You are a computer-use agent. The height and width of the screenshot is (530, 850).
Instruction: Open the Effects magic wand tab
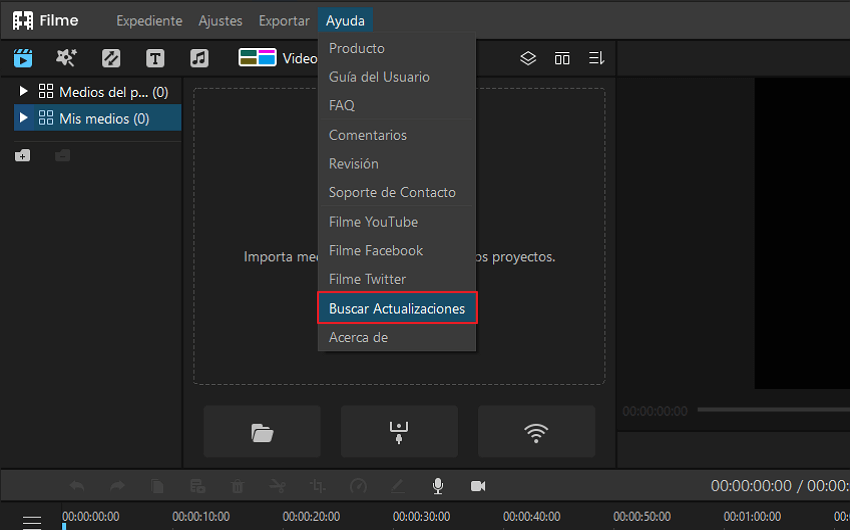coord(66,58)
